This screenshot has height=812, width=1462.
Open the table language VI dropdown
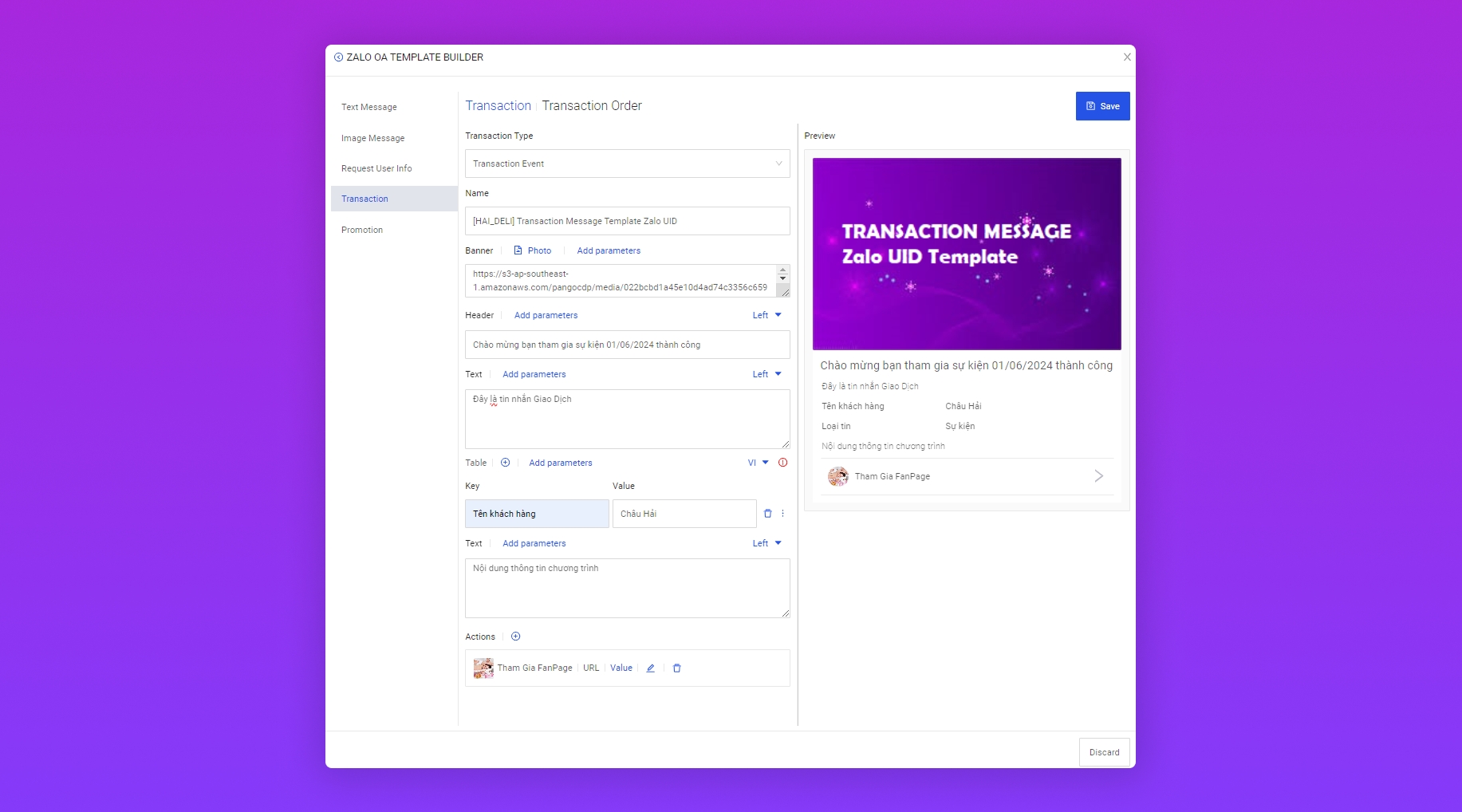pyautogui.click(x=758, y=463)
